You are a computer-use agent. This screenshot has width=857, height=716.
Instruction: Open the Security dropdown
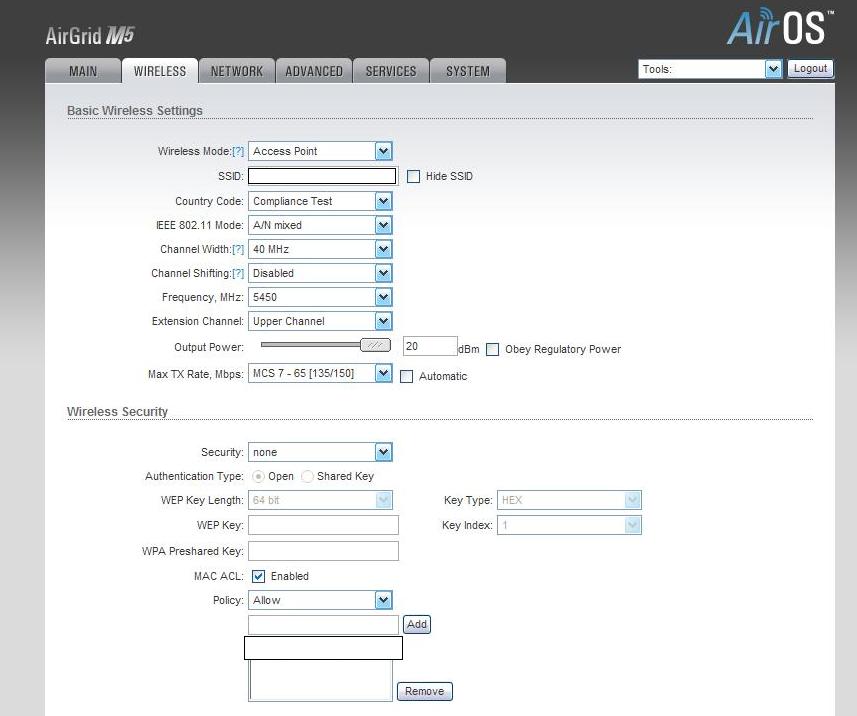tap(320, 452)
